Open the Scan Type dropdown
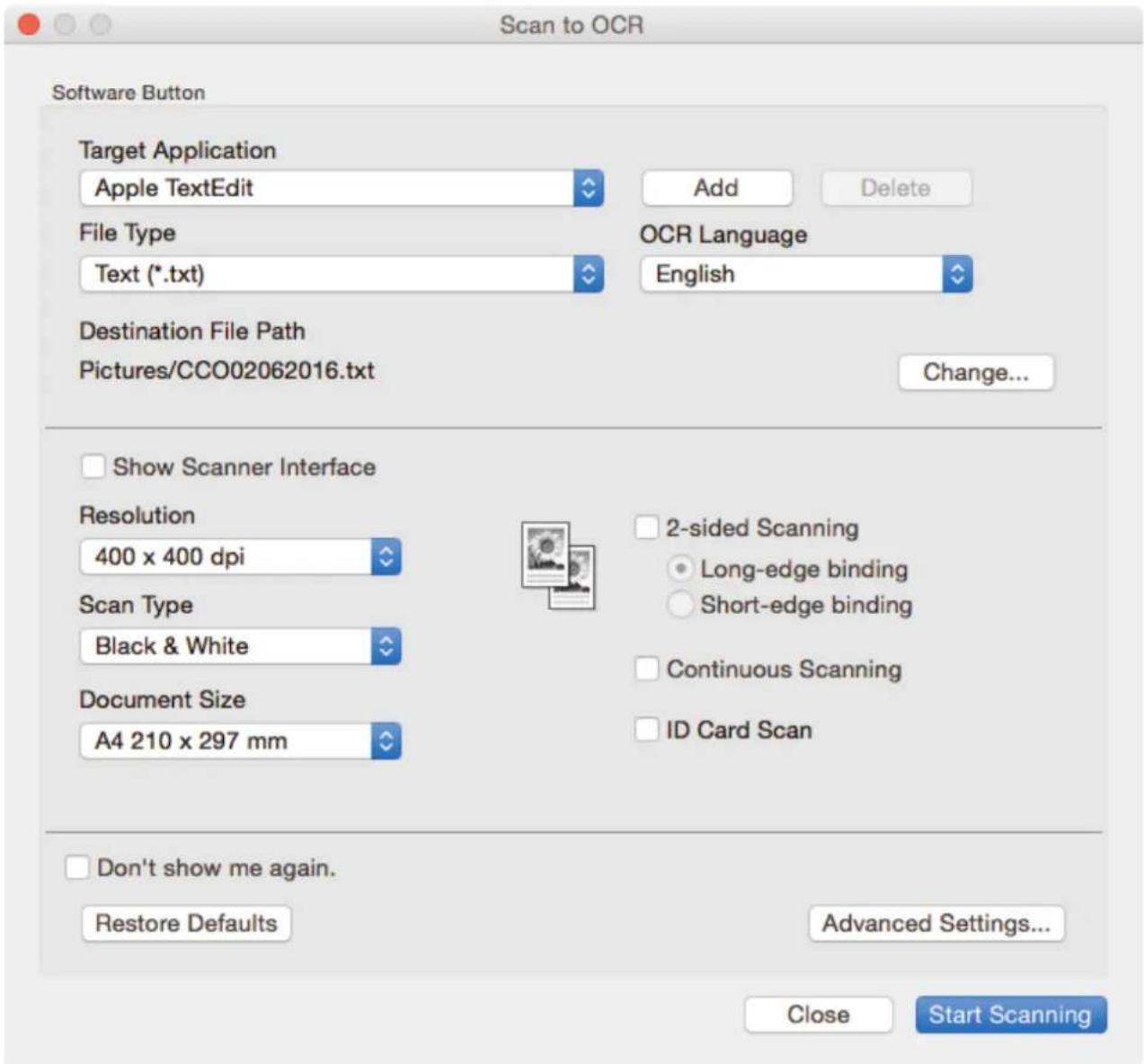Screen dimensions: 1144x1064 (240, 646)
